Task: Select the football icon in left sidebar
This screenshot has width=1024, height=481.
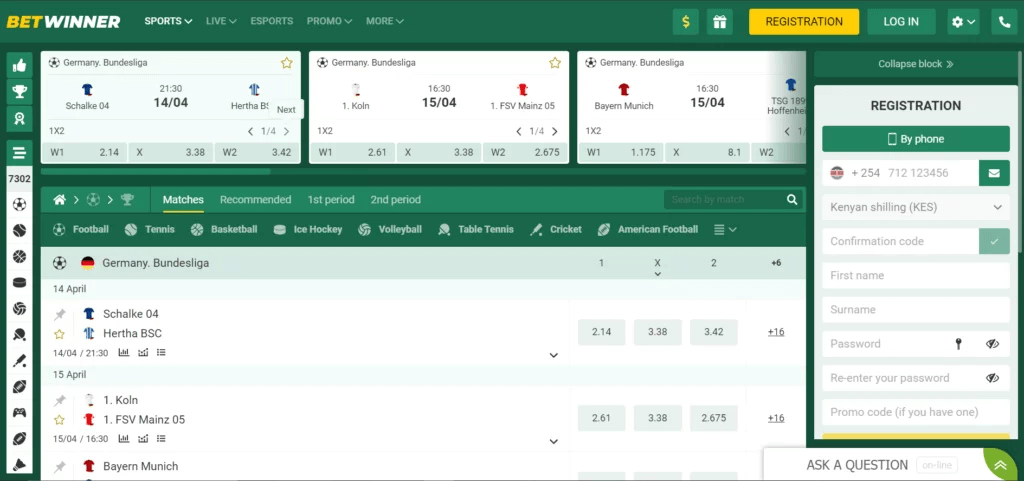Action: coord(20,204)
